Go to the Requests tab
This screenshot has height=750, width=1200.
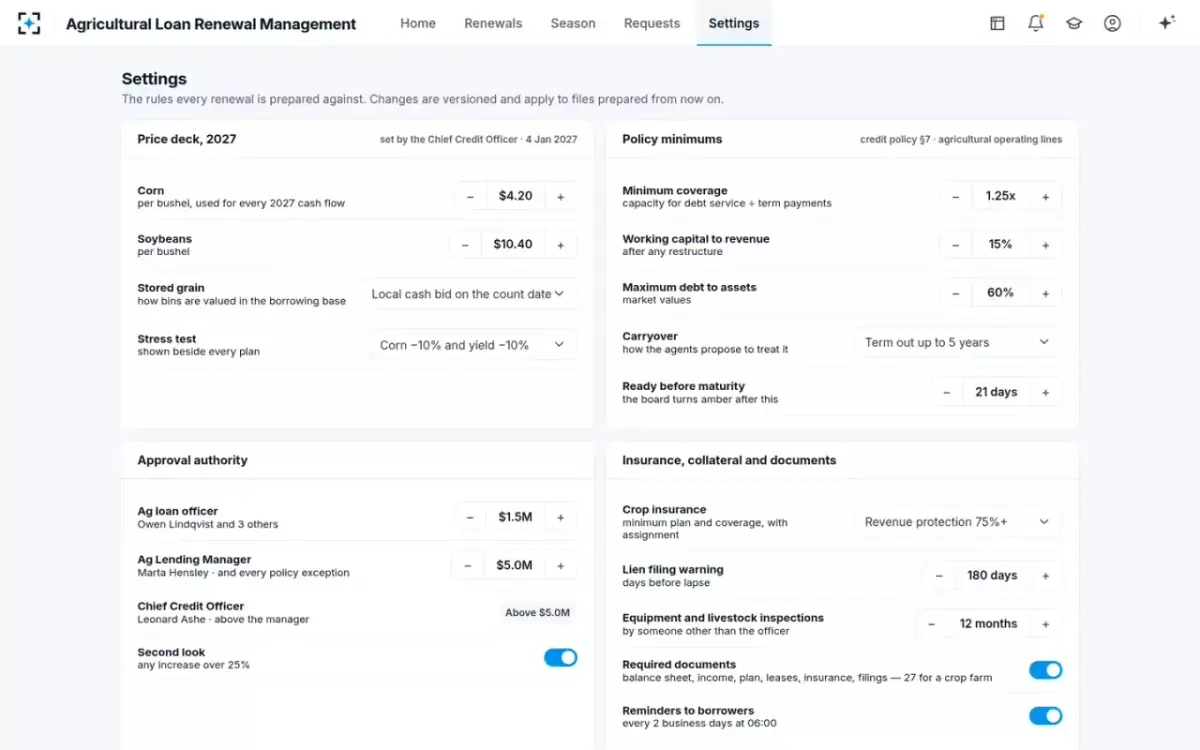[x=652, y=23]
